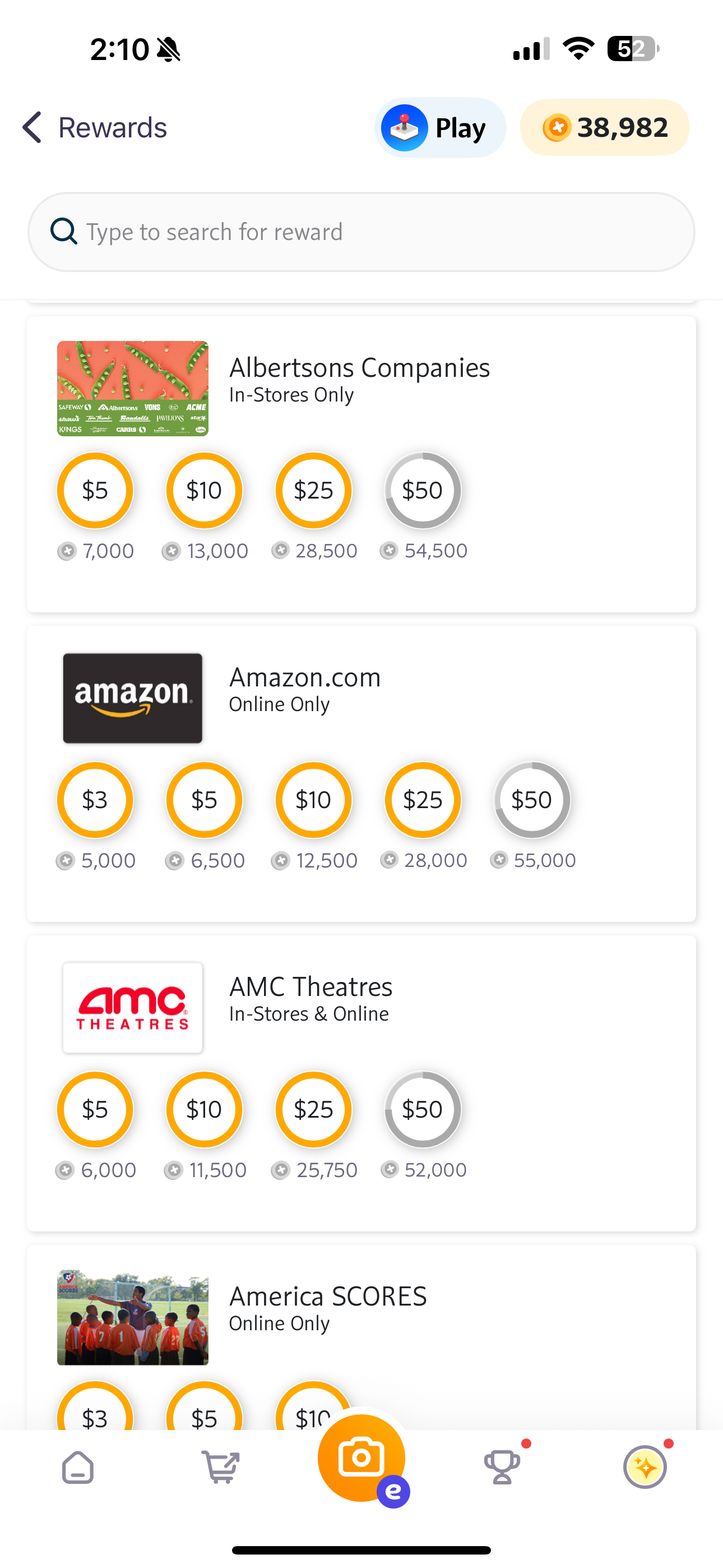Choose the $3 Amazon.com reward

(x=95, y=800)
